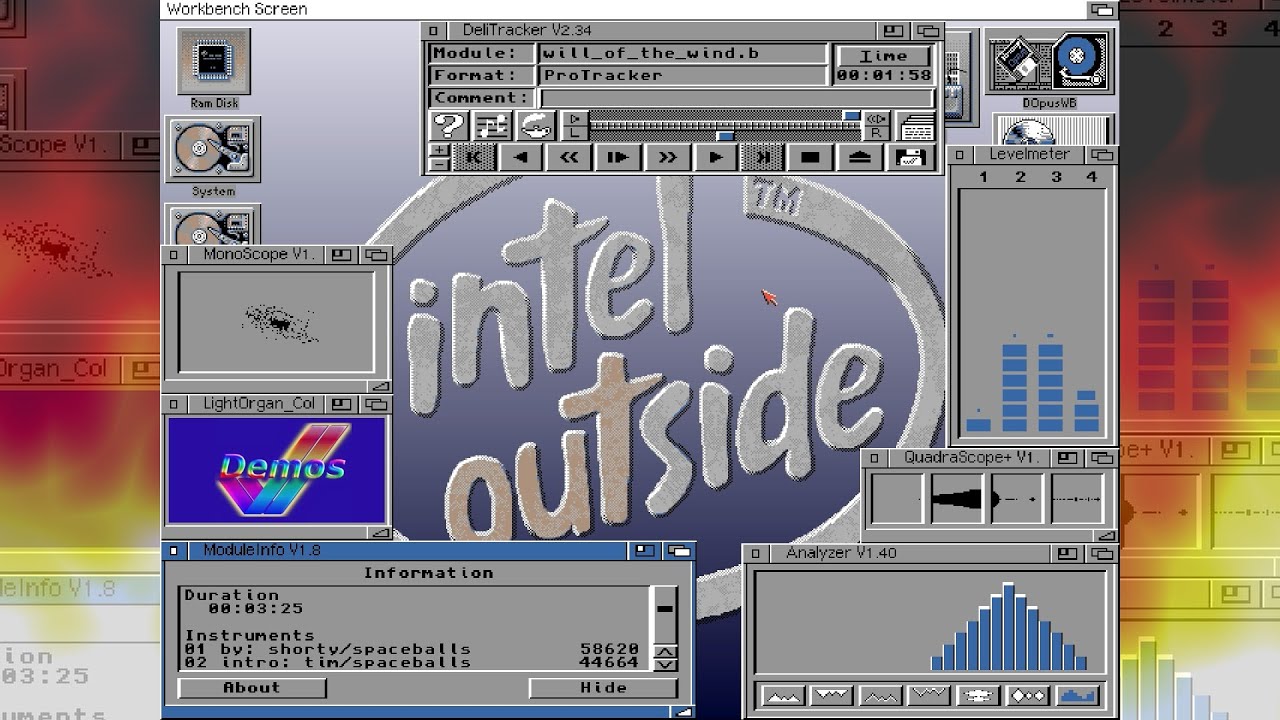Open the music notes player selection button
1280x720 pixels.
point(491,126)
